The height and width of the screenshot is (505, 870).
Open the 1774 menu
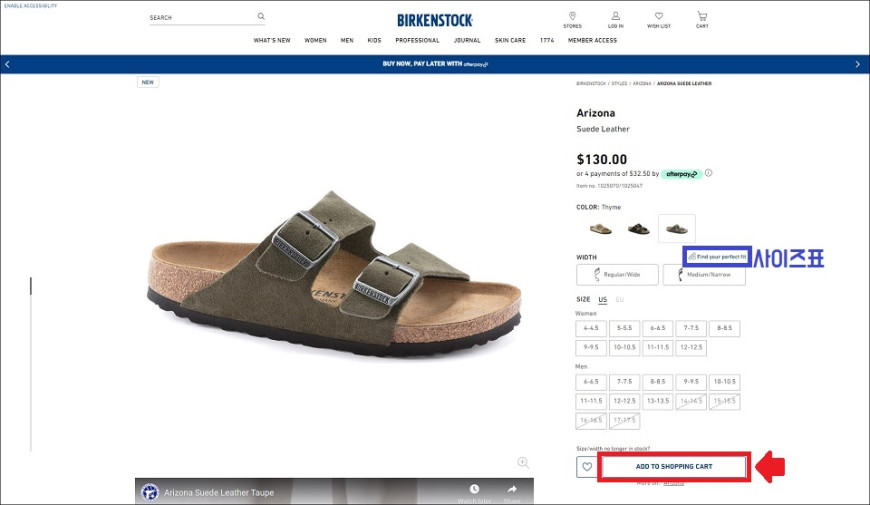547,41
